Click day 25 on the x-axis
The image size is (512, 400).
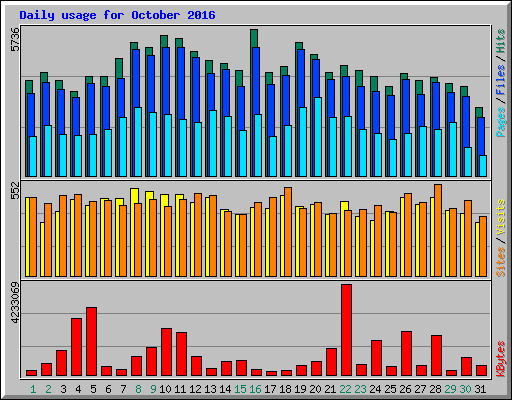click(x=390, y=389)
